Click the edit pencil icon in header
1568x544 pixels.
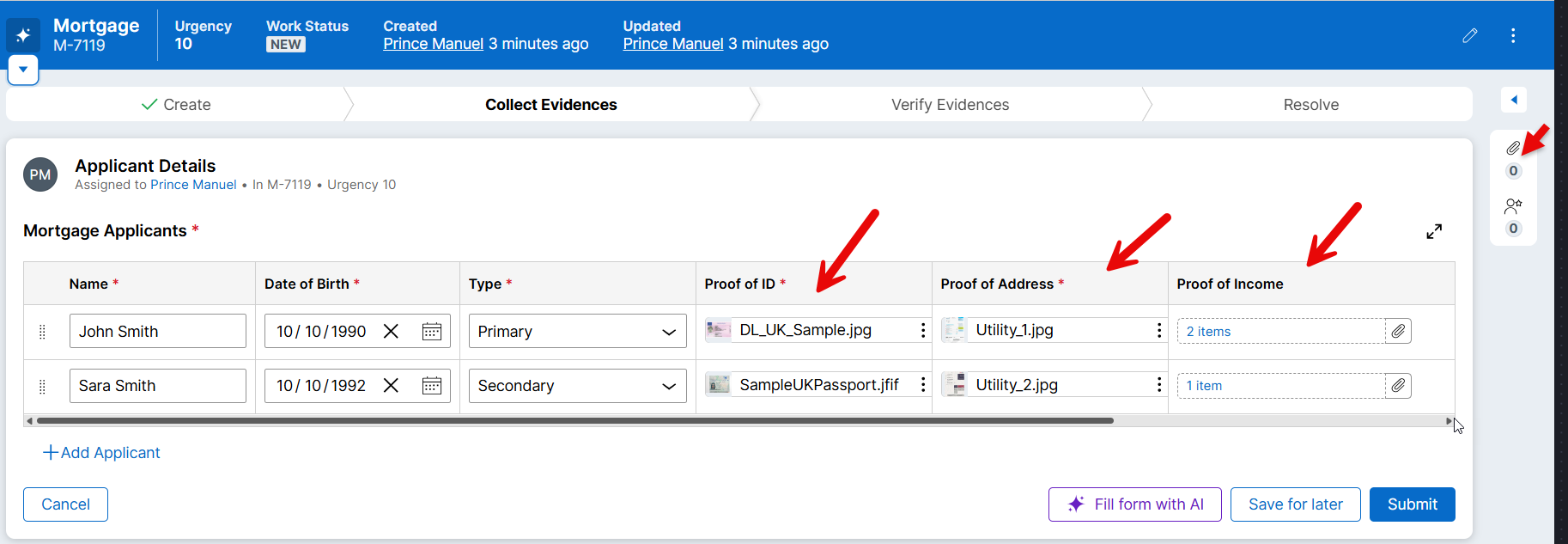[1469, 35]
